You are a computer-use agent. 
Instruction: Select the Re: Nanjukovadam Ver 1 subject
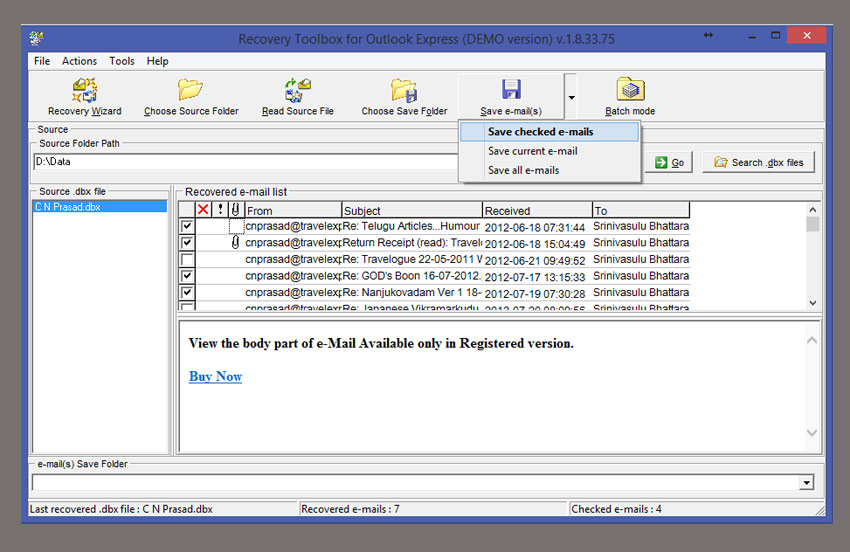coord(412,292)
